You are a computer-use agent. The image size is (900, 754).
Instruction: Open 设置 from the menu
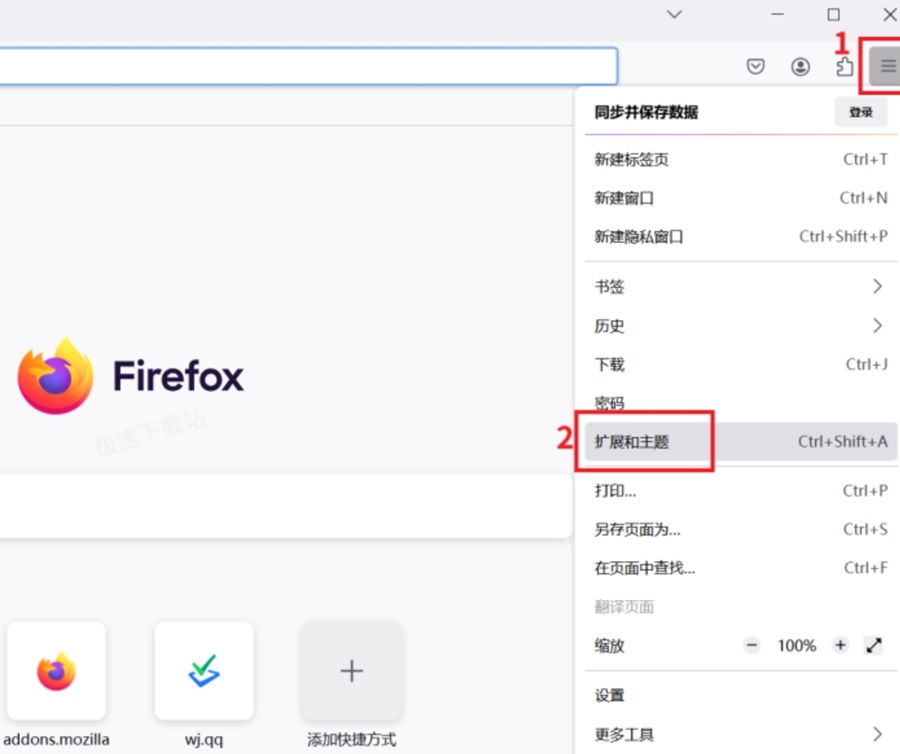[x=741, y=695]
